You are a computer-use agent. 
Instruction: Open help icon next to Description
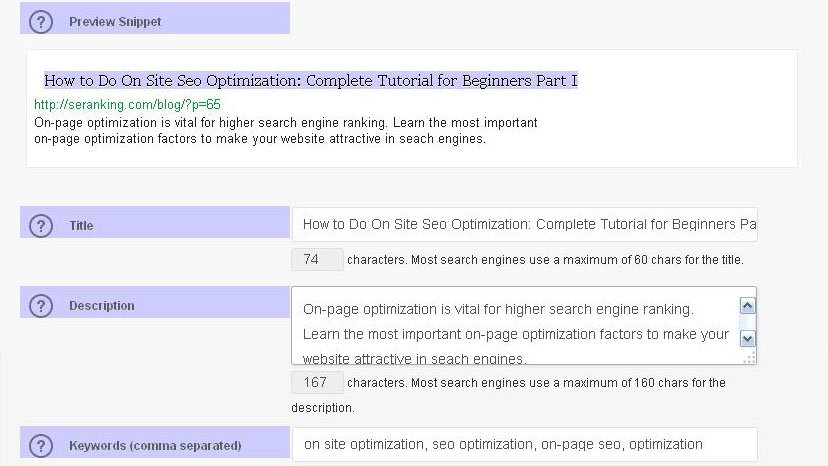point(41,306)
